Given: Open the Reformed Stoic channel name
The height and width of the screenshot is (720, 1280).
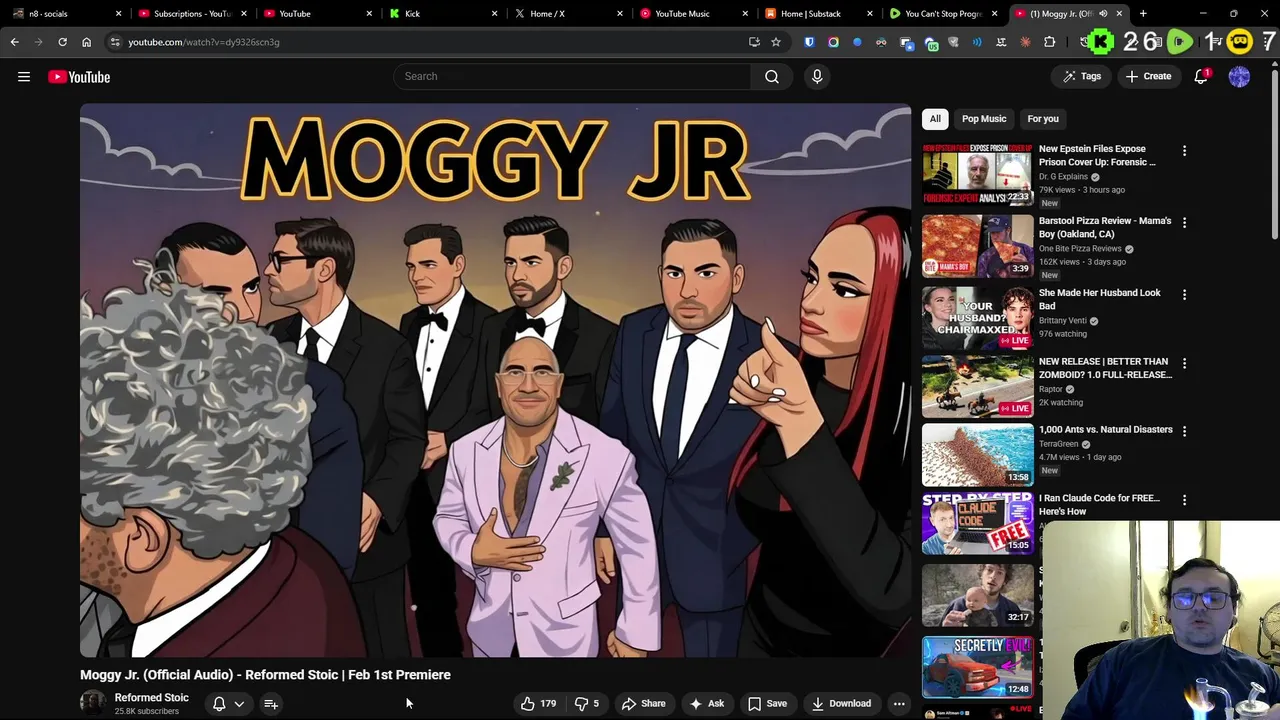Looking at the screenshot, I should (151, 697).
